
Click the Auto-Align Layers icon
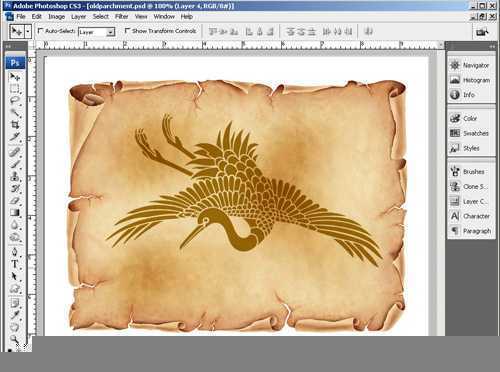pos(368,32)
